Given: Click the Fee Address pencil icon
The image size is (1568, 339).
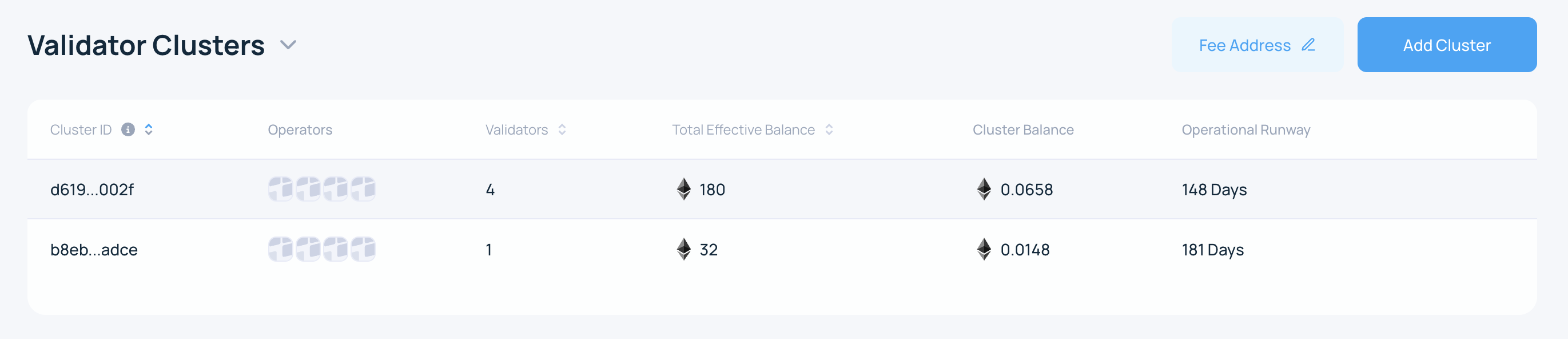Looking at the screenshot, I should click(1308, 45).
